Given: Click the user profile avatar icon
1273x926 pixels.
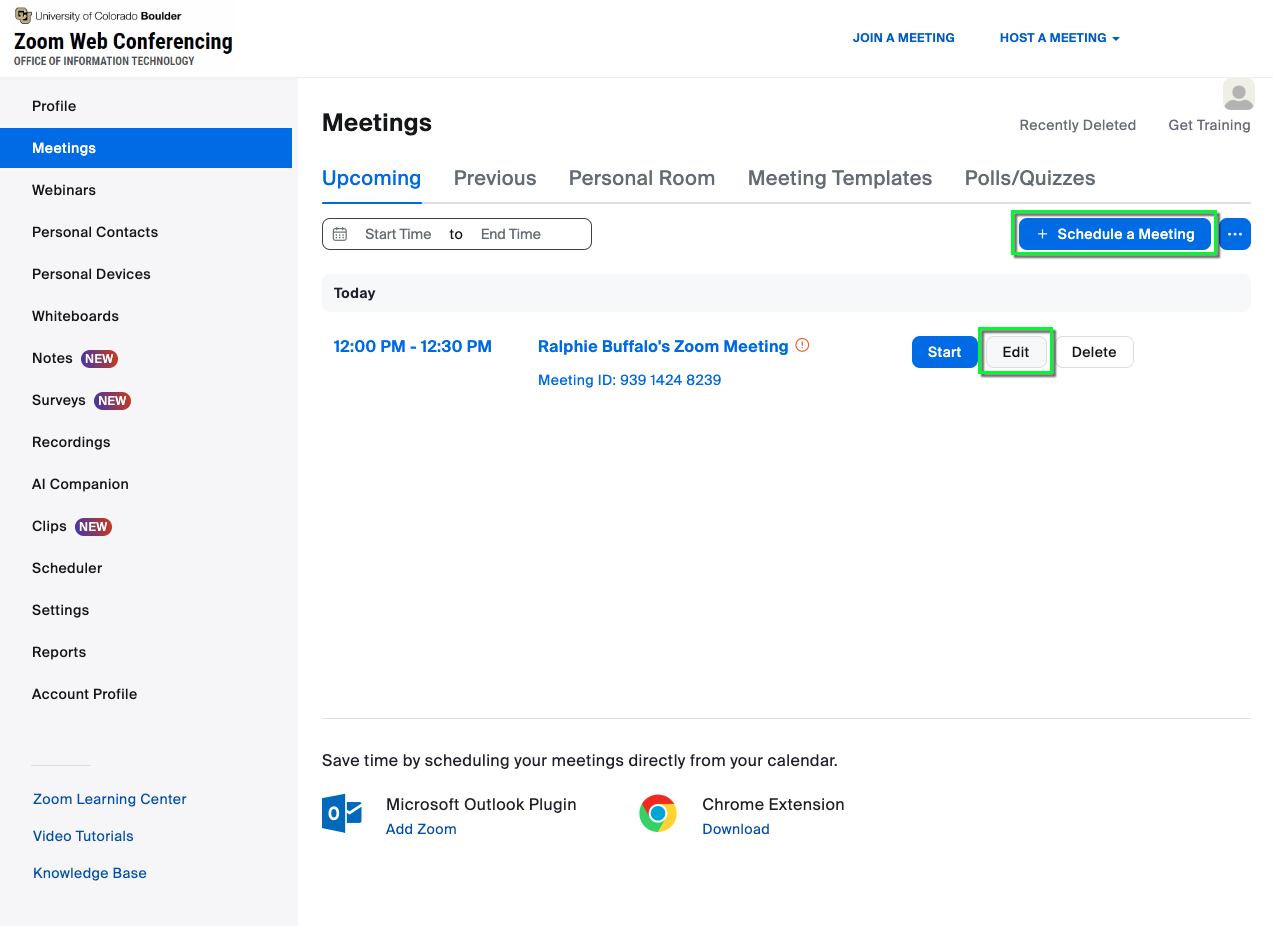Looking at the screenshot, I should pyautogui.click(x=1238, y=95).
